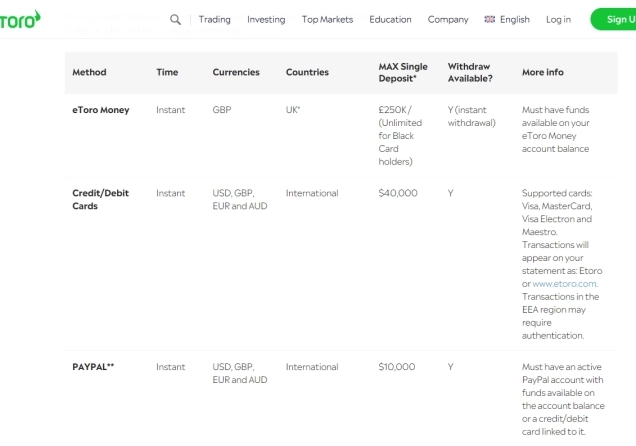Follow the www.etoro.com link
Viewport: 636px width, 446px height.
[565, 284]
